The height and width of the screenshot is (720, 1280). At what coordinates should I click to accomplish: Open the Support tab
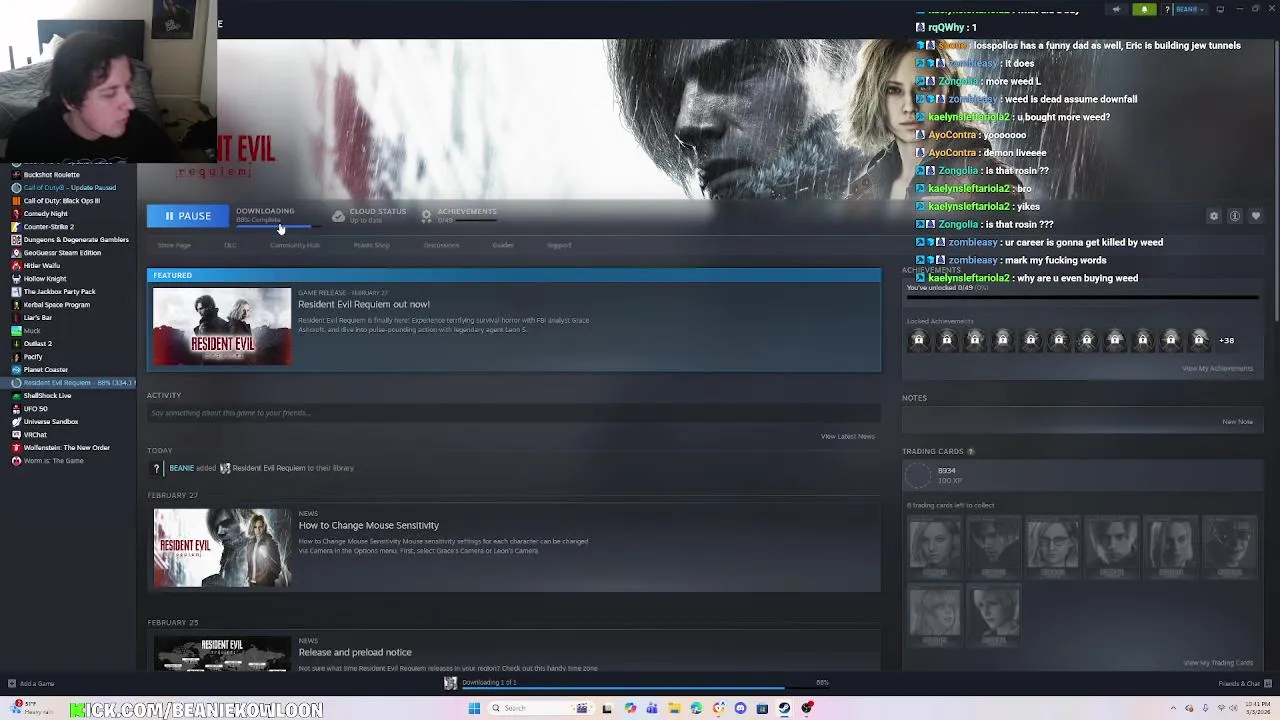coord(559,245)
